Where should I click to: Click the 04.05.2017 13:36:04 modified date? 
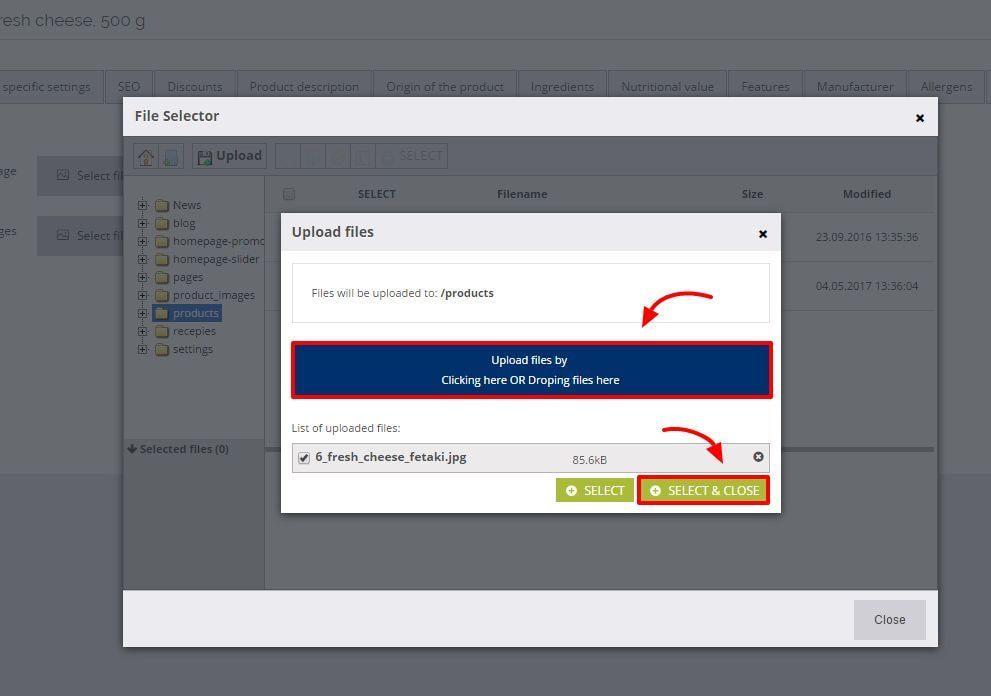coord(866,286)
